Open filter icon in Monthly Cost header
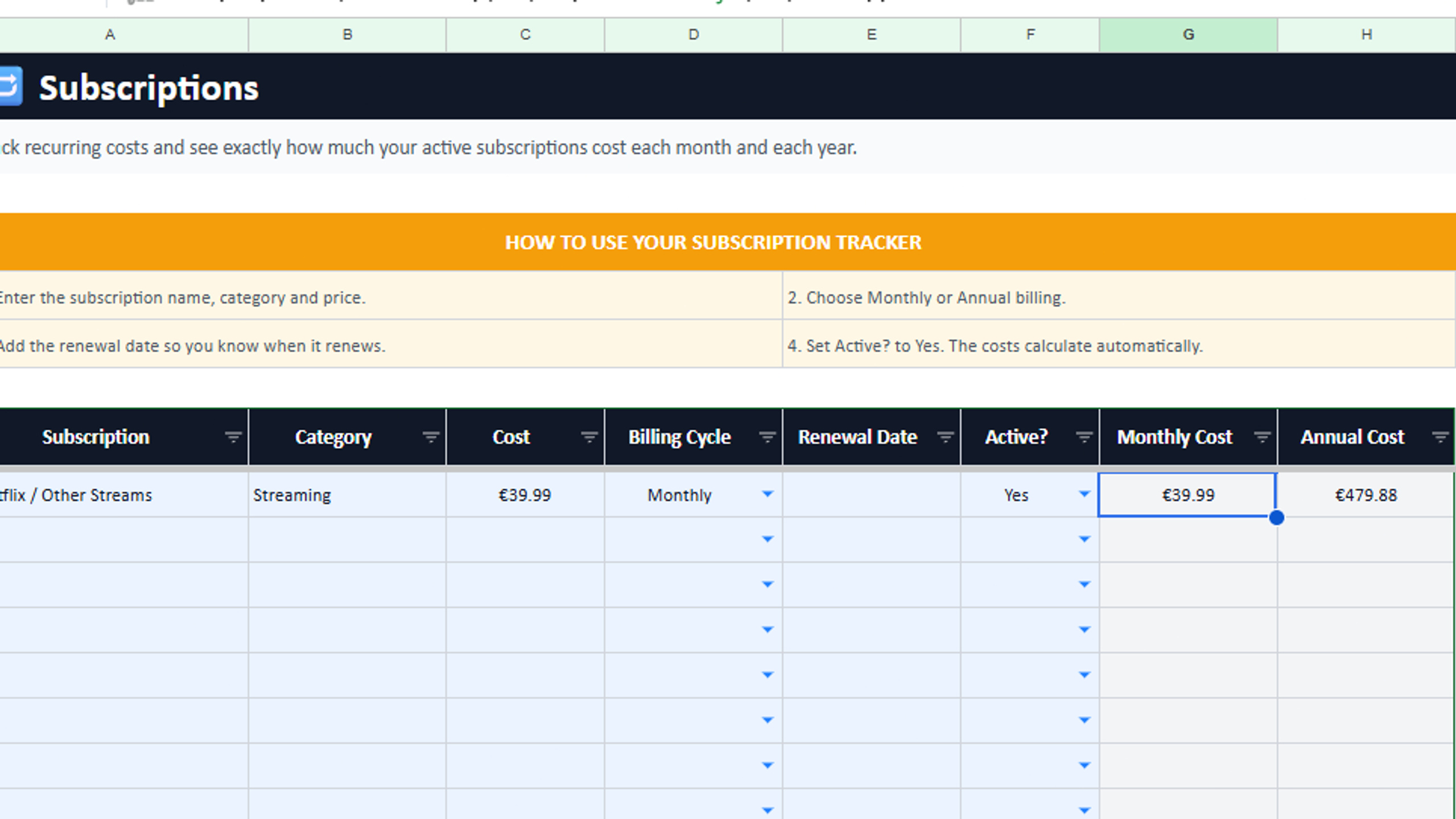This screenshot has height=819, width=1456. point(1262,437)
